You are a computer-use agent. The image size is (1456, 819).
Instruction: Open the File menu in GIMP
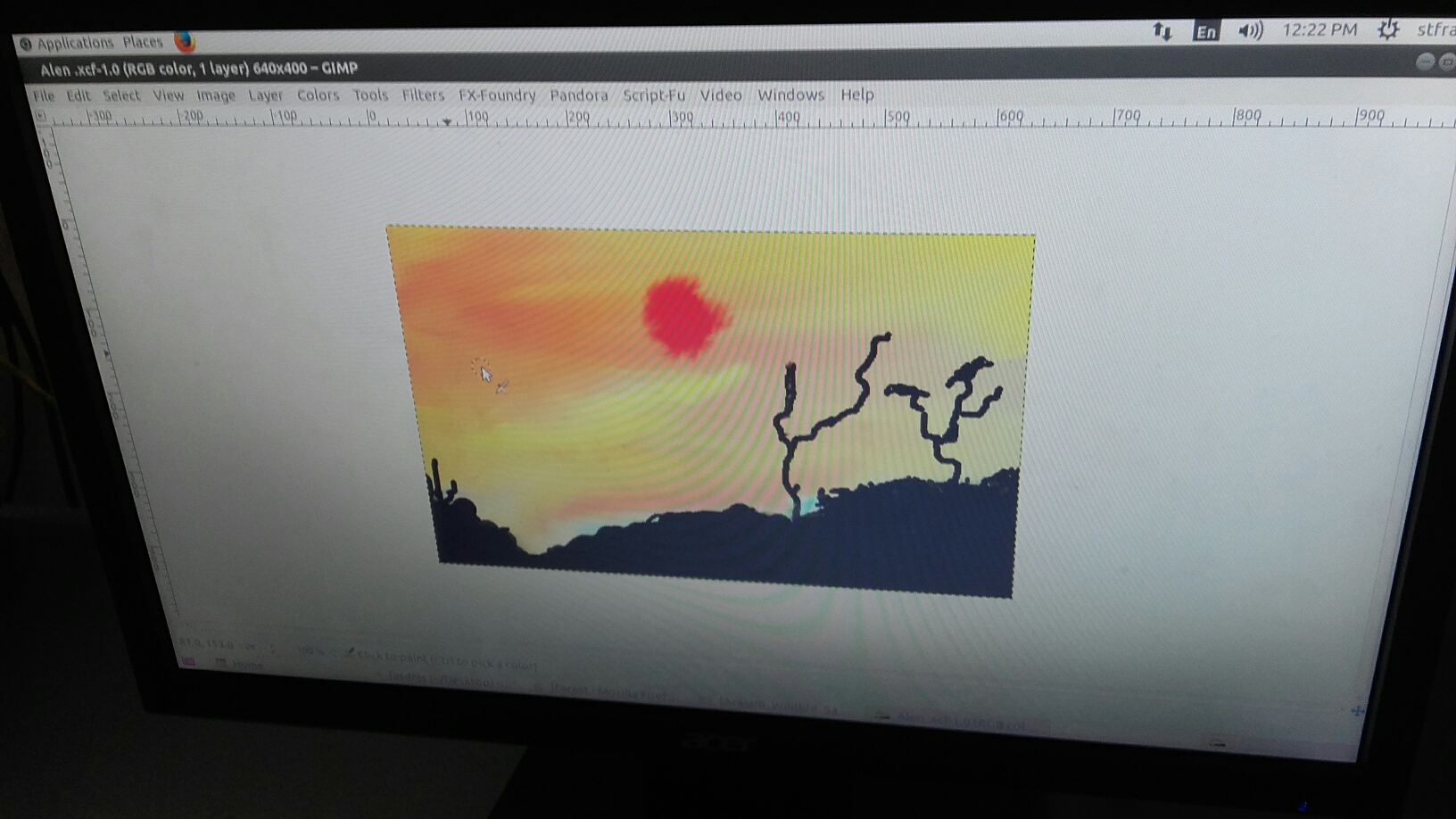[43, 95]
